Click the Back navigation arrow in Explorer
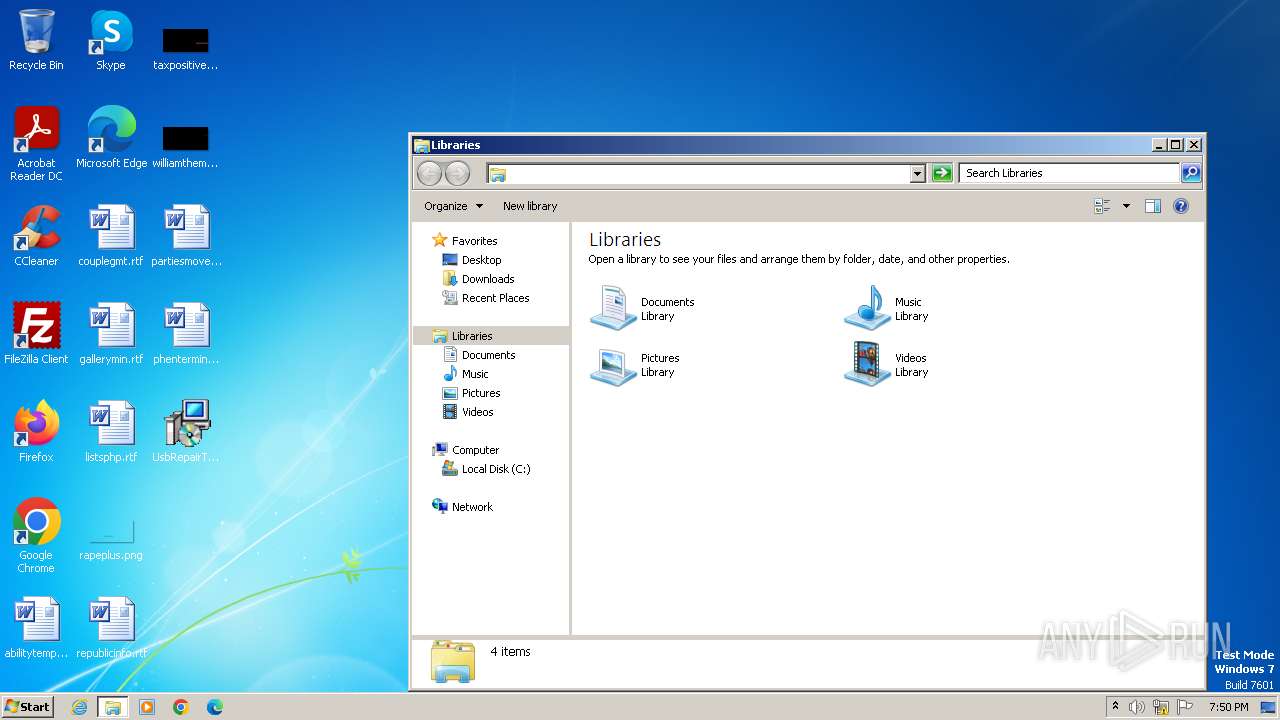The image size is (1280, 720). coord(429,173)
